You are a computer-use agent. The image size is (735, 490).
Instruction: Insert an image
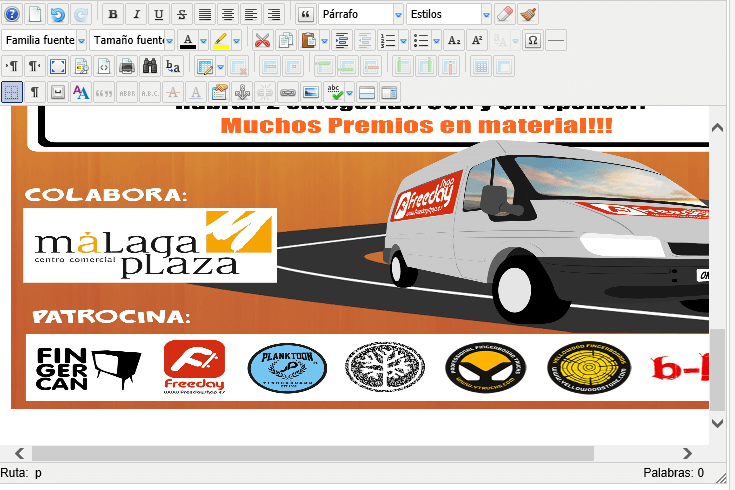(x=311, y=92)
